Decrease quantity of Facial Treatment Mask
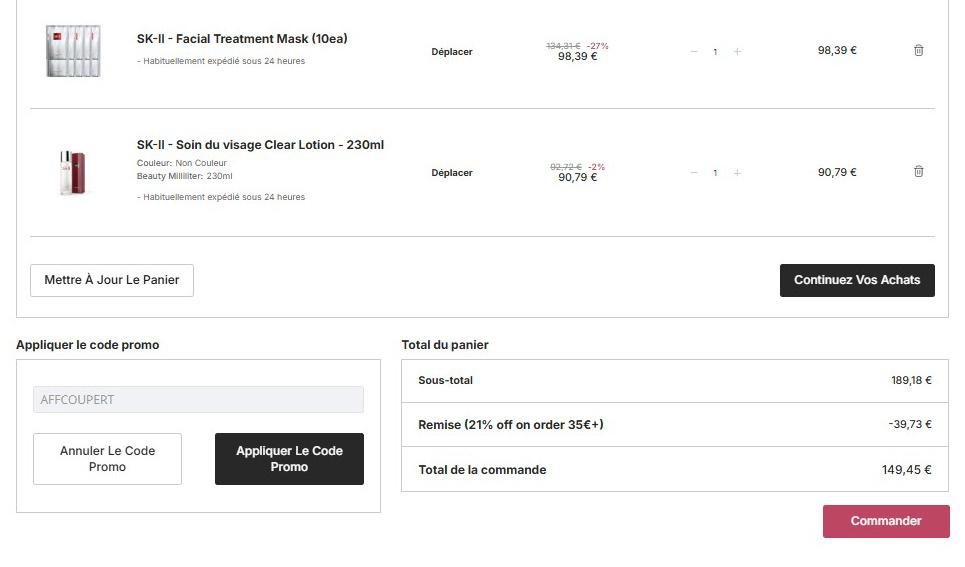This screenshot has height=567, width=965. 694,52
